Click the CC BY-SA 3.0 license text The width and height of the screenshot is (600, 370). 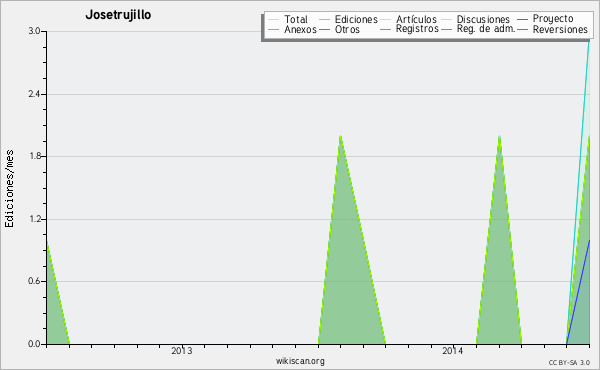coord(569,362)
